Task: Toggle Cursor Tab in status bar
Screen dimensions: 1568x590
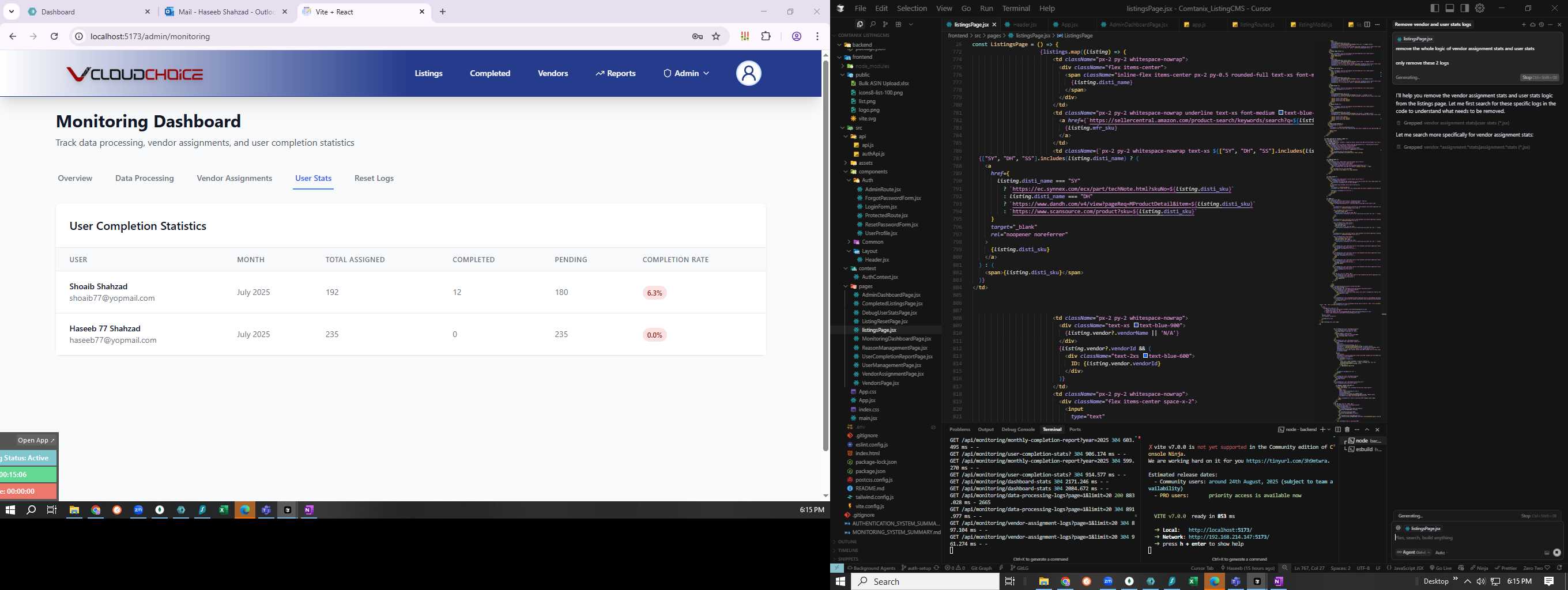Action: click(1202, 568)
